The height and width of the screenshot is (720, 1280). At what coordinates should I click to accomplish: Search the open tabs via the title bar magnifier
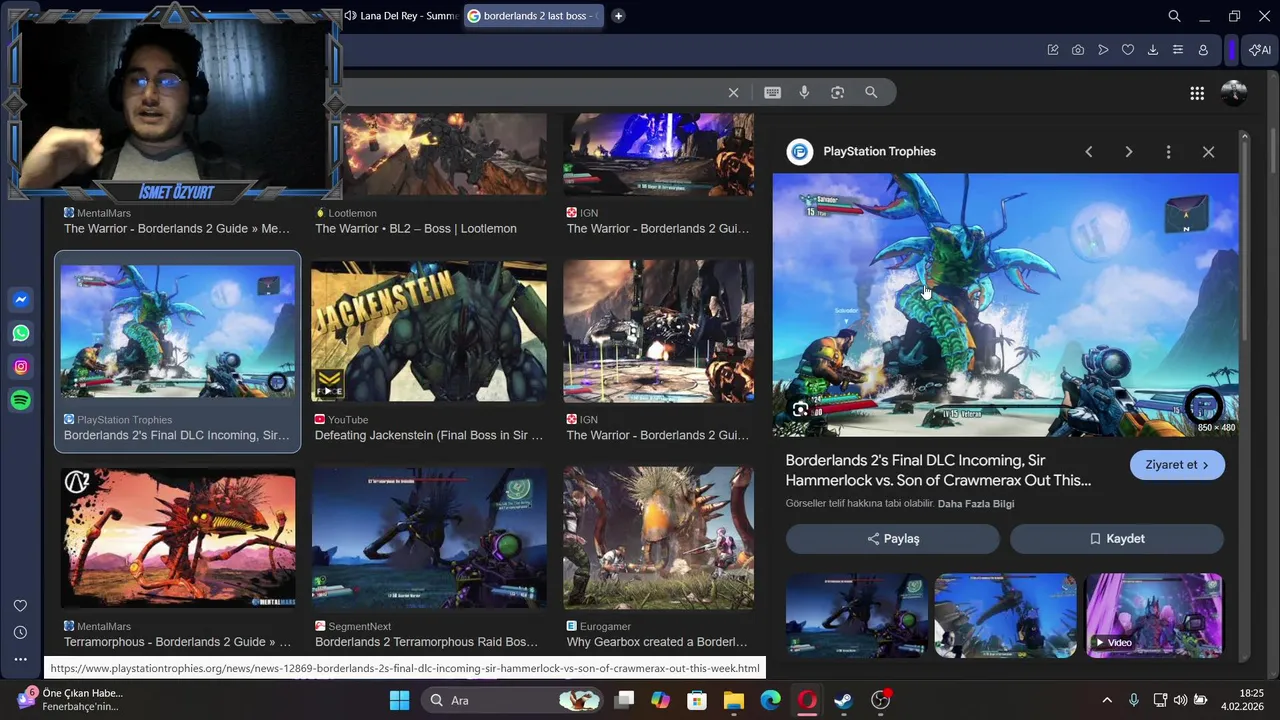pyautogui.click(x=1175, y=16)
